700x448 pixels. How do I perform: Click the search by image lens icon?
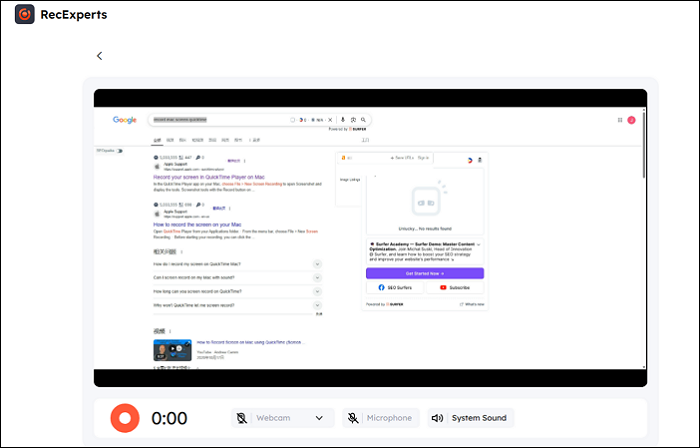pyautogui.click(x=353, y=120)
